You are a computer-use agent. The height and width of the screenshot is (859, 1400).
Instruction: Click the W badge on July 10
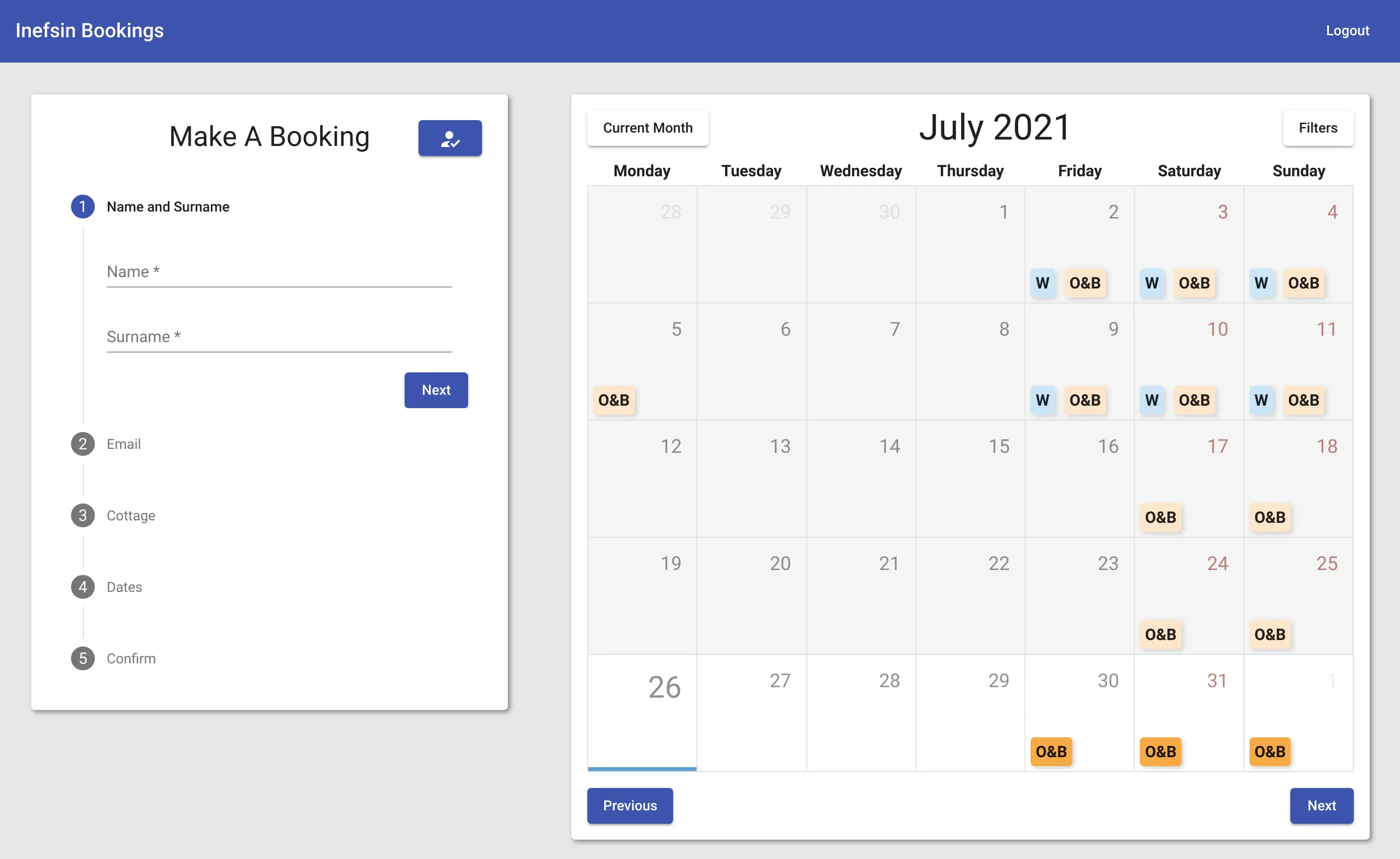(x=1151, y=400)
